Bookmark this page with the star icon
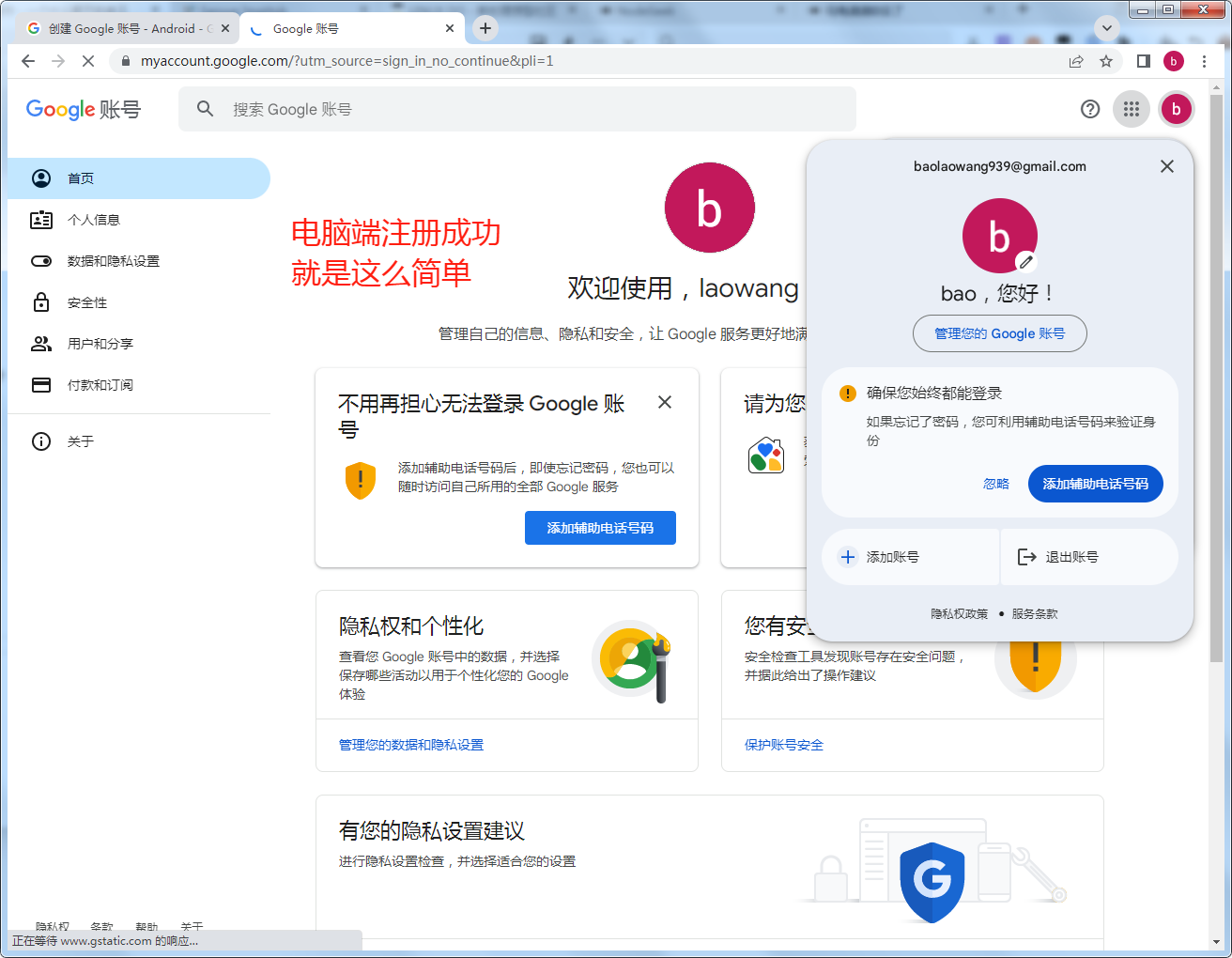Image resolution: width=1232 pixels, height=958 pixels. click(x=1106, y=61)
